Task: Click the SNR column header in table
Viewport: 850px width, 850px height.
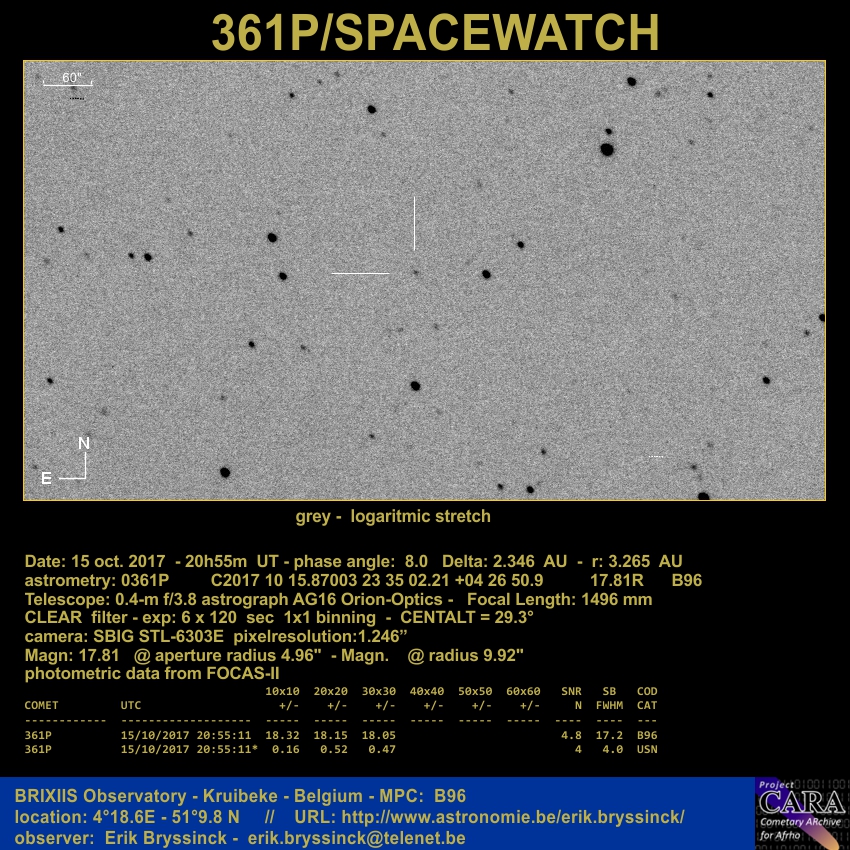Action: click(x=571, y=691)
